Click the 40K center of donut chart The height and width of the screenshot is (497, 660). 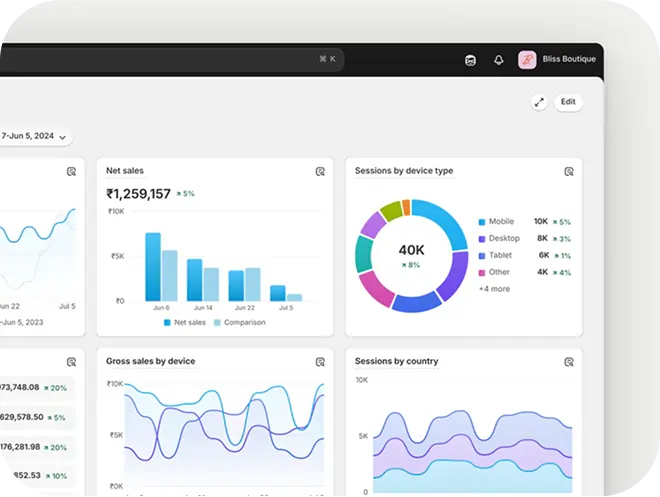411,250
